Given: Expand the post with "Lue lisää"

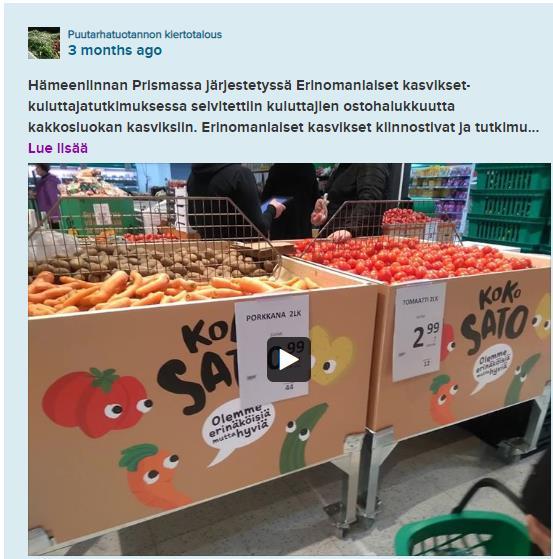Looking at the screenshot, I should click(x=58, y=148).
